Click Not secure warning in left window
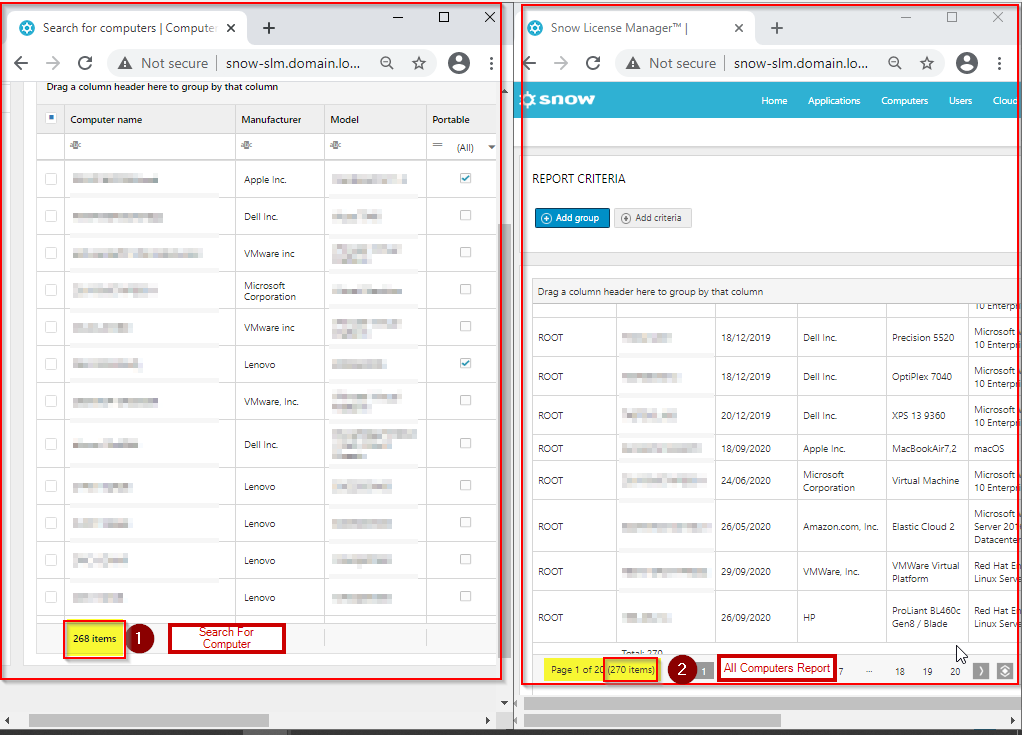This screenshot has width=1022, height=735. (163, 63)
